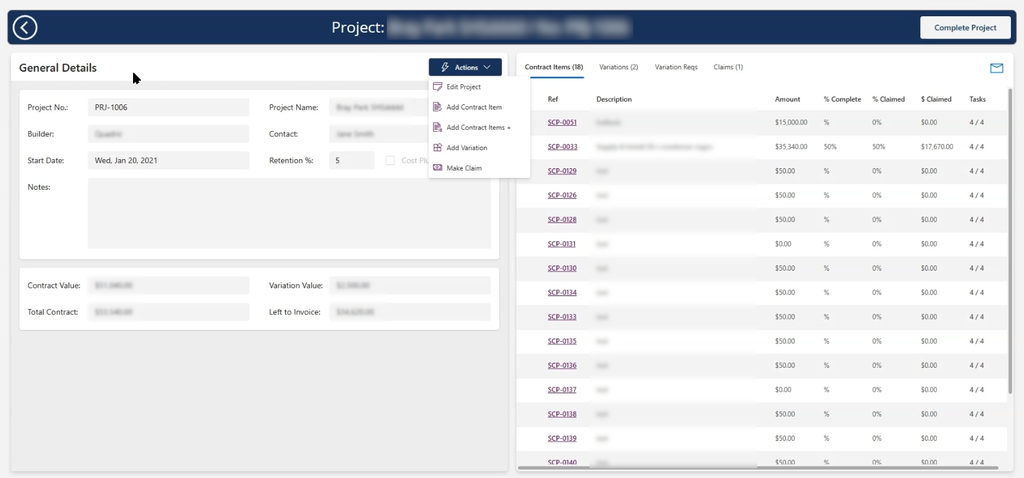Open contract item SCP-0138
The image size is (1024, 478).
(x=562, y=414)
